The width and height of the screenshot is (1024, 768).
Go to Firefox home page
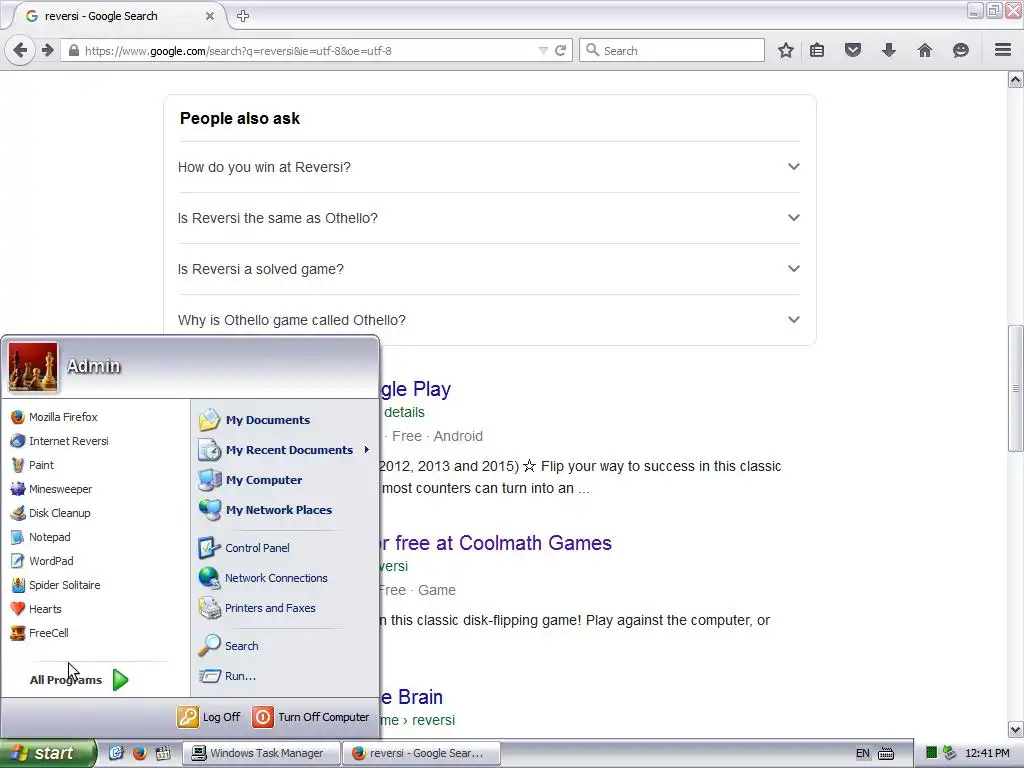(925, 50)
